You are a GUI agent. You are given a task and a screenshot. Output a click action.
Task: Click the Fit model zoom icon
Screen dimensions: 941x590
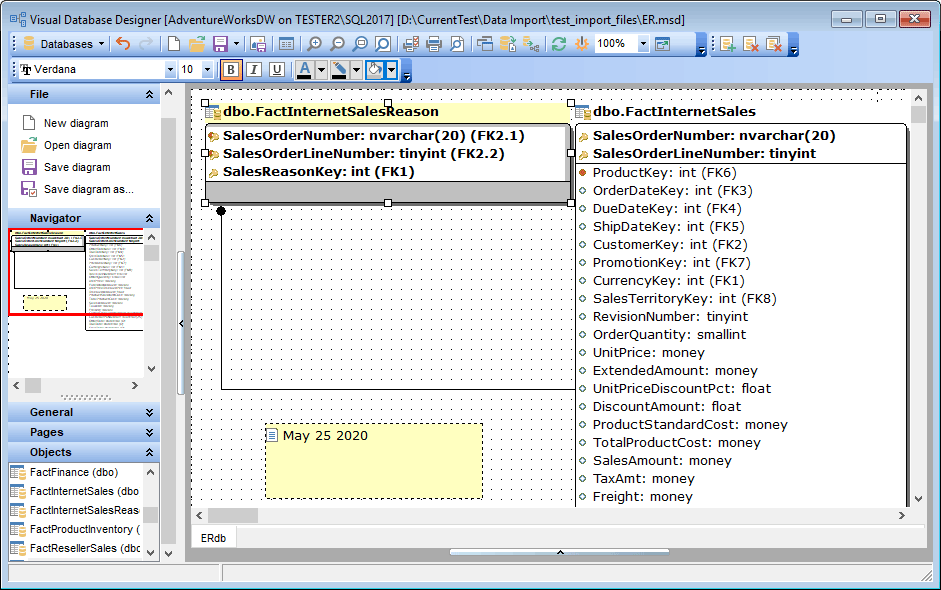click(x=360, y=44)
